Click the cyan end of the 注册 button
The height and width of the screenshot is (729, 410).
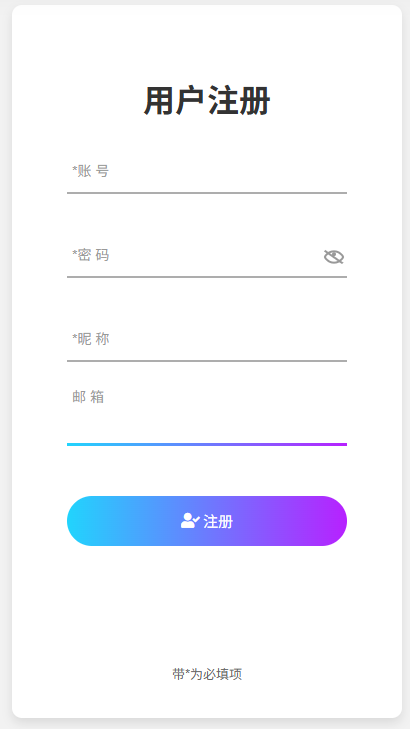pyautogui.click(x=86, y=521)
